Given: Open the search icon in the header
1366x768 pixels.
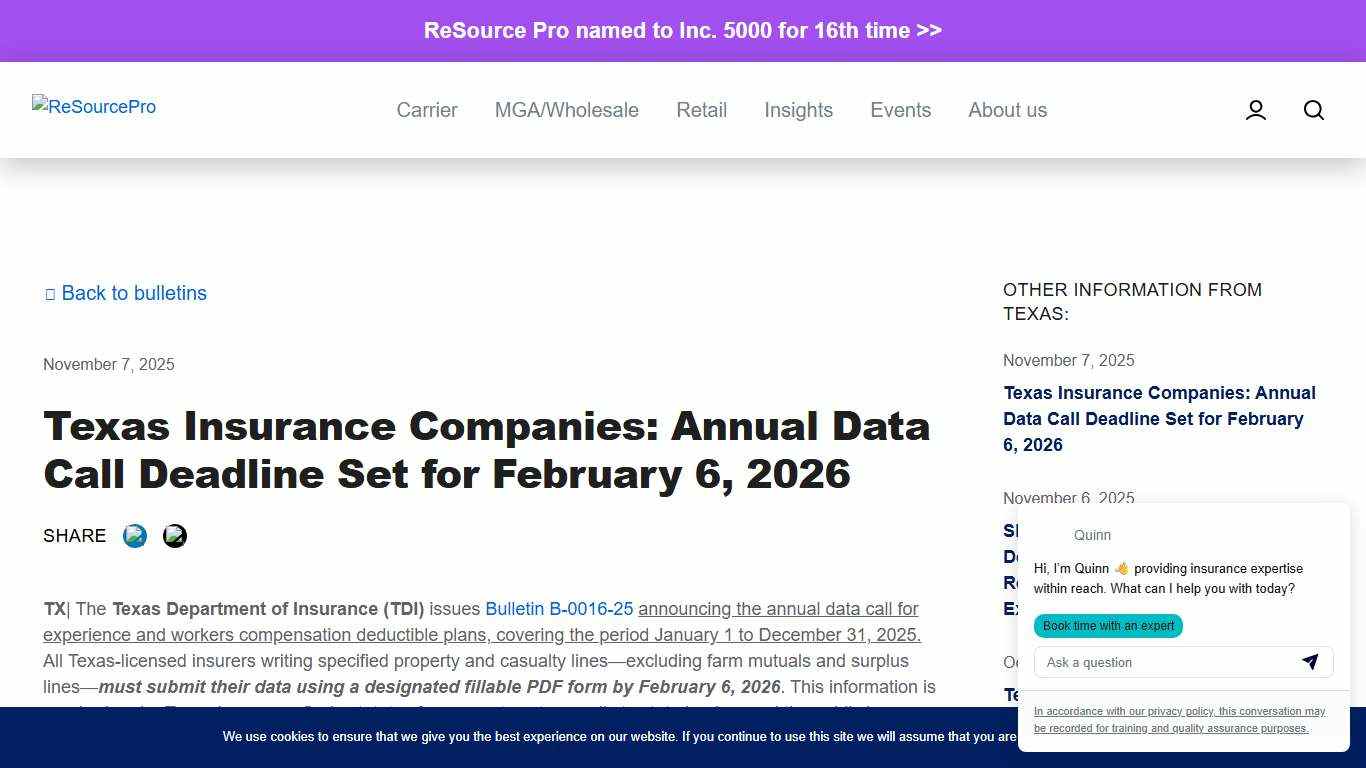Looking at the screenshot, I should [1313, 110].
